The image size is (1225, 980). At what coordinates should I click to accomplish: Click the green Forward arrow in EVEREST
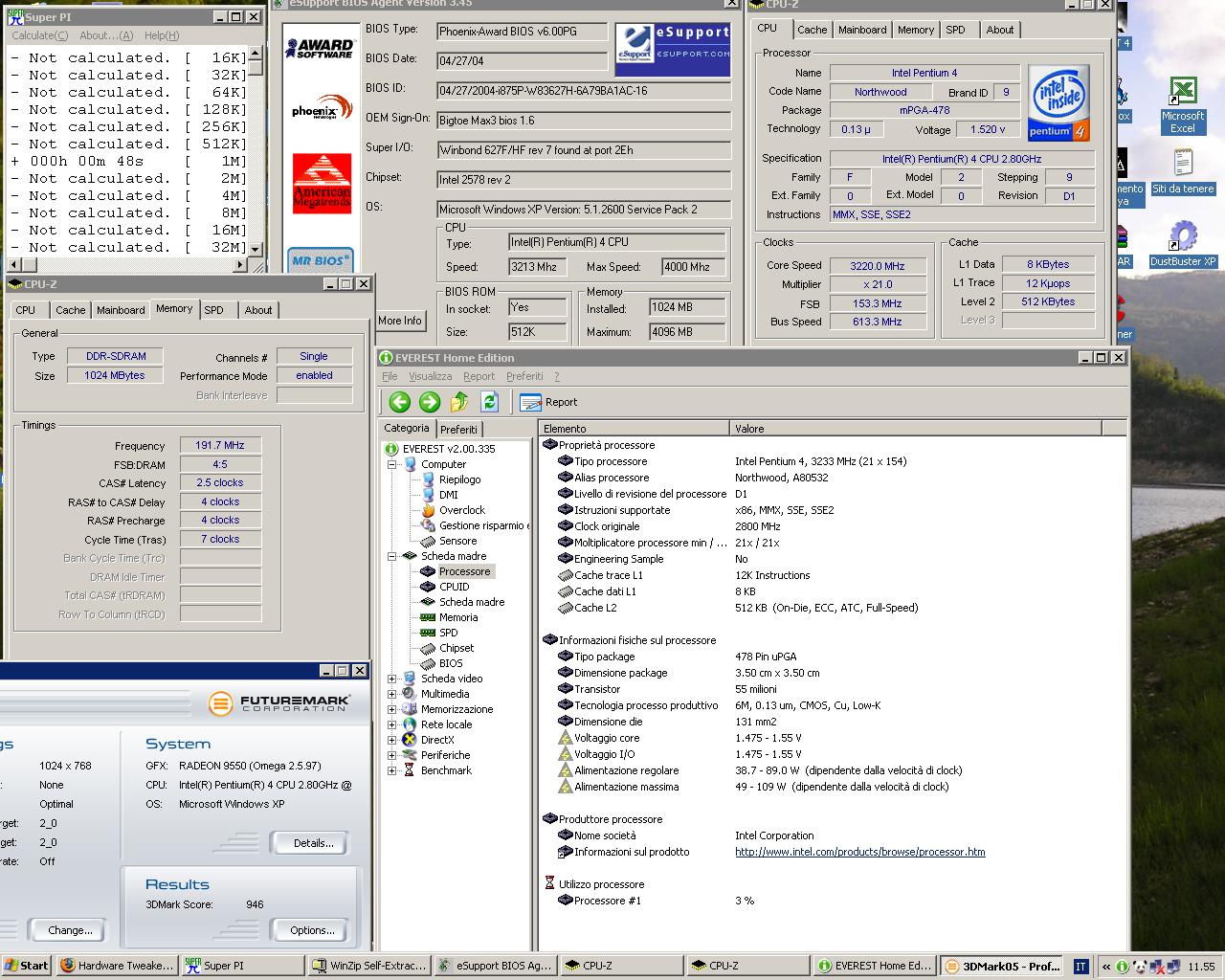coord(430,402)
